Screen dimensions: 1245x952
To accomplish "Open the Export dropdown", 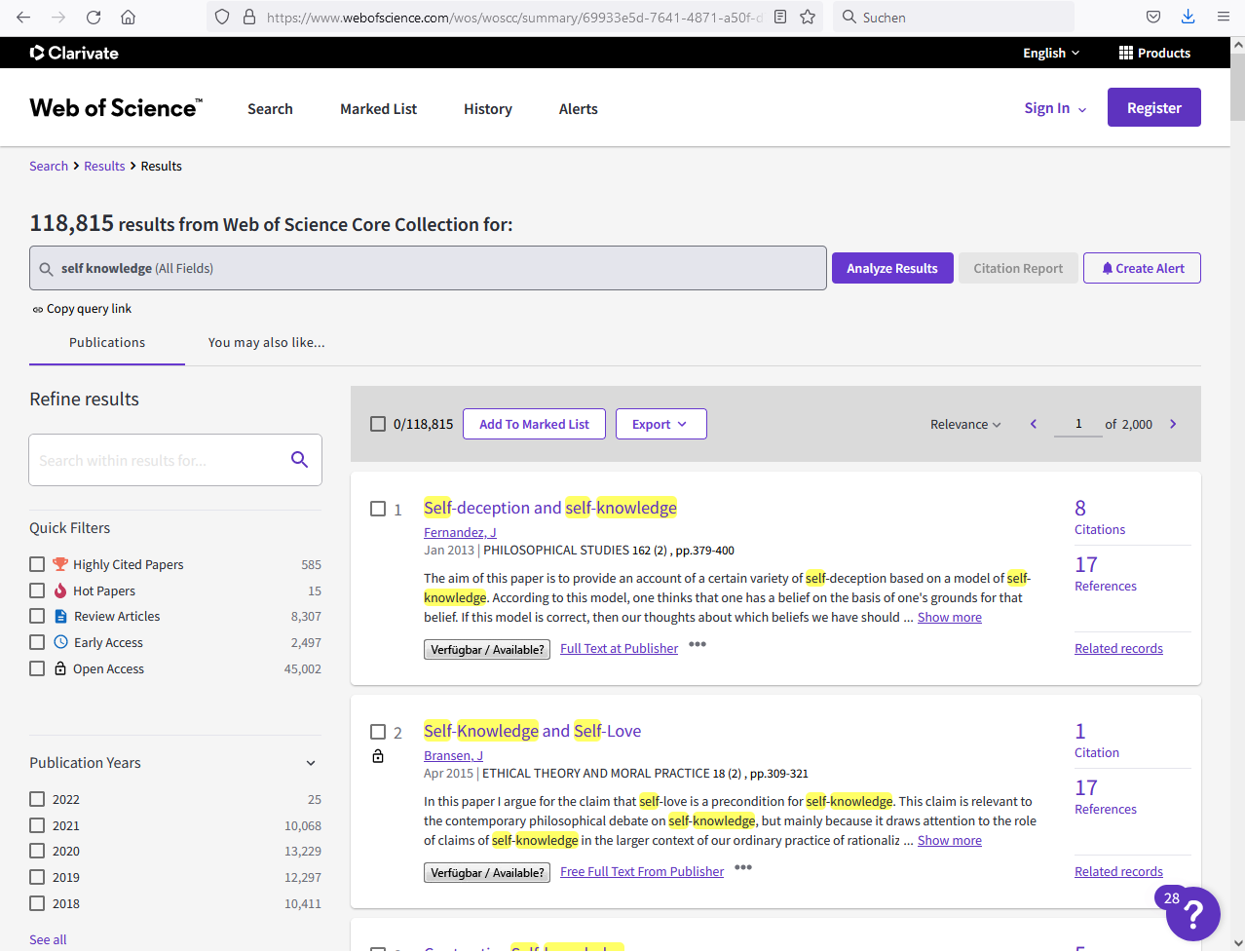I will pyautogui.click(x=660, y=424).
